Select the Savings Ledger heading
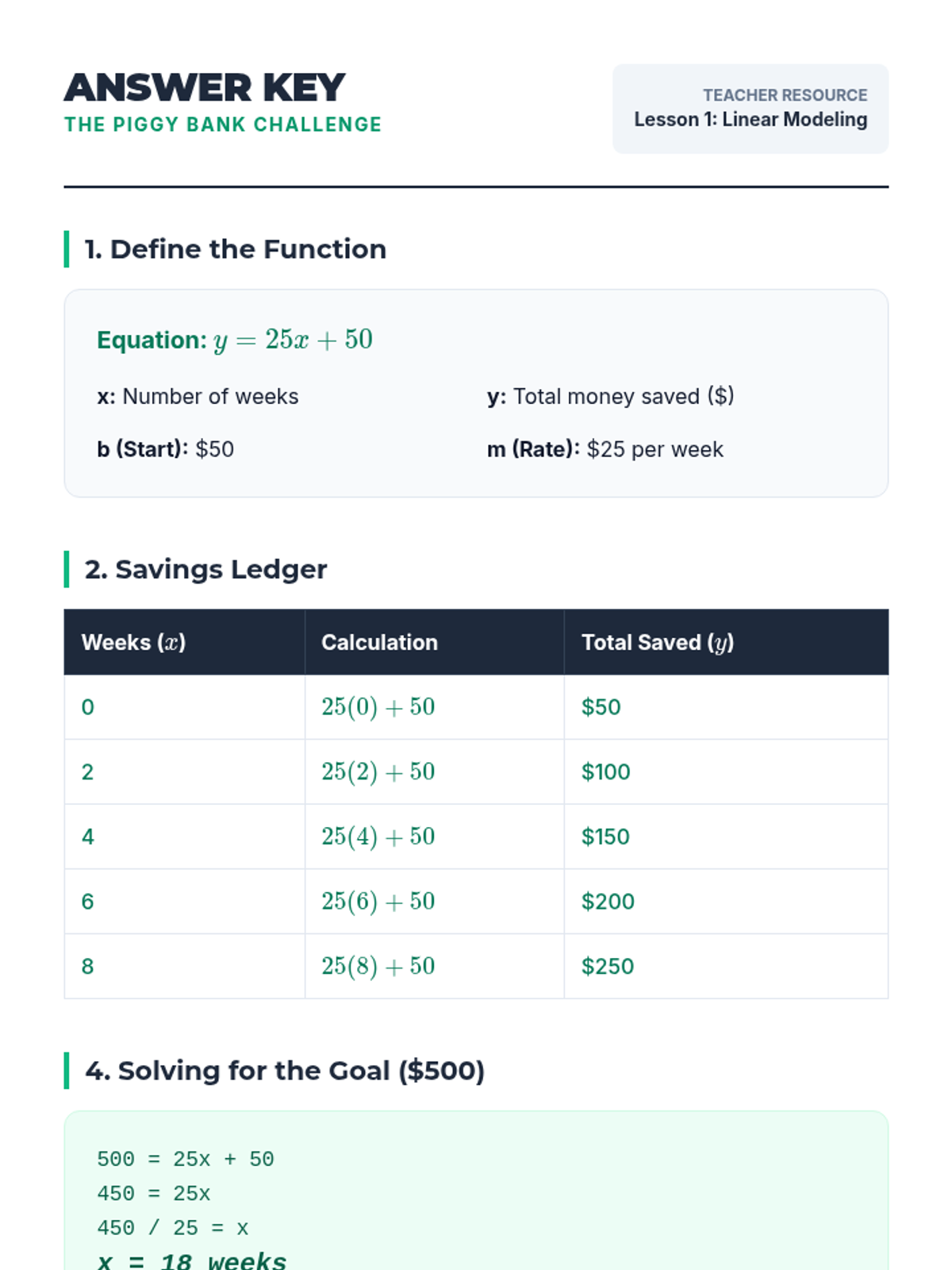Viewport: 952px width, 1270px height. click(205, 569)
